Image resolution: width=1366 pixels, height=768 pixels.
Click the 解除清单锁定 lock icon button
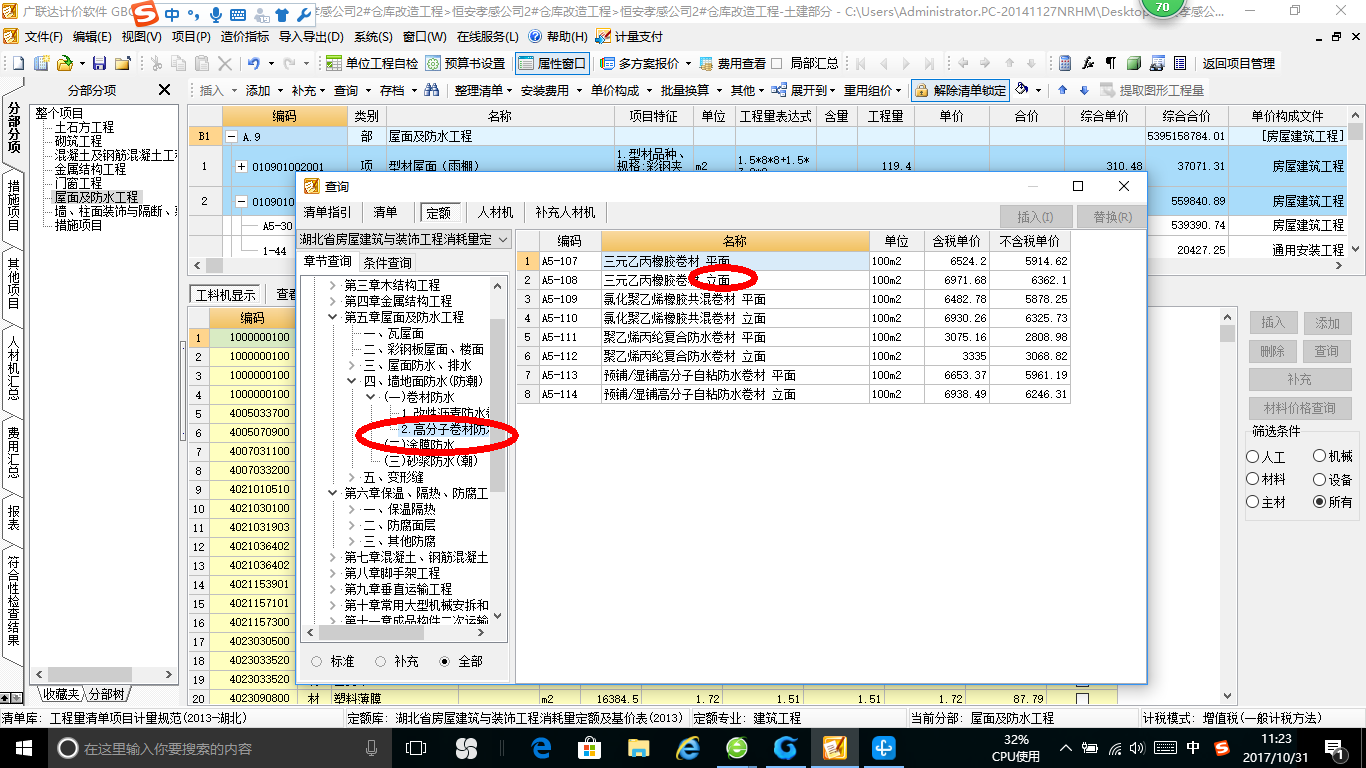pos(960,90)
